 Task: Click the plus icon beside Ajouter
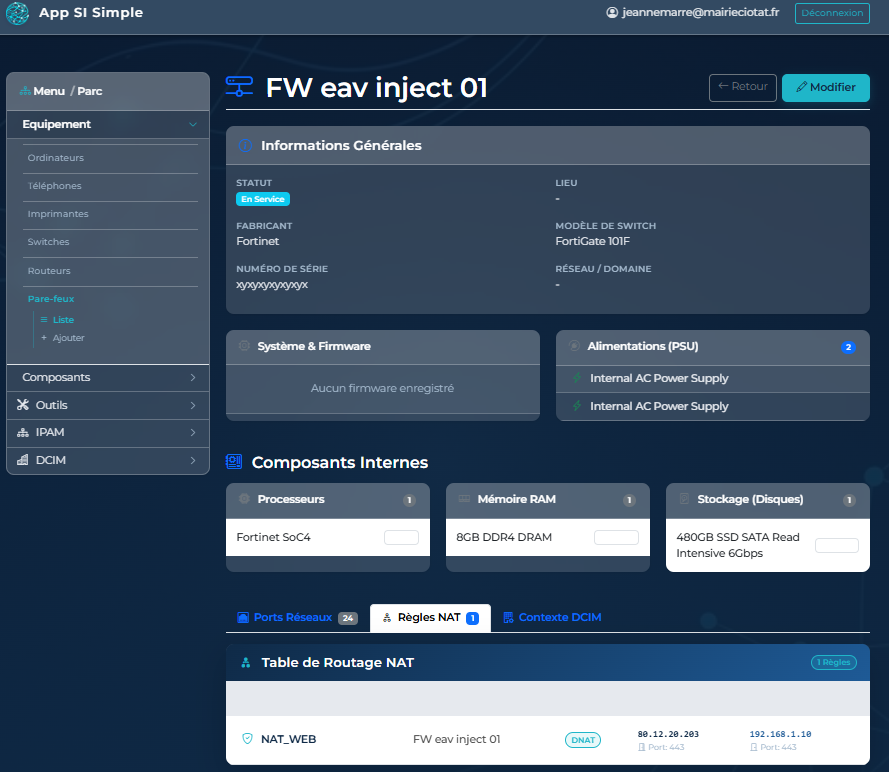44,338
